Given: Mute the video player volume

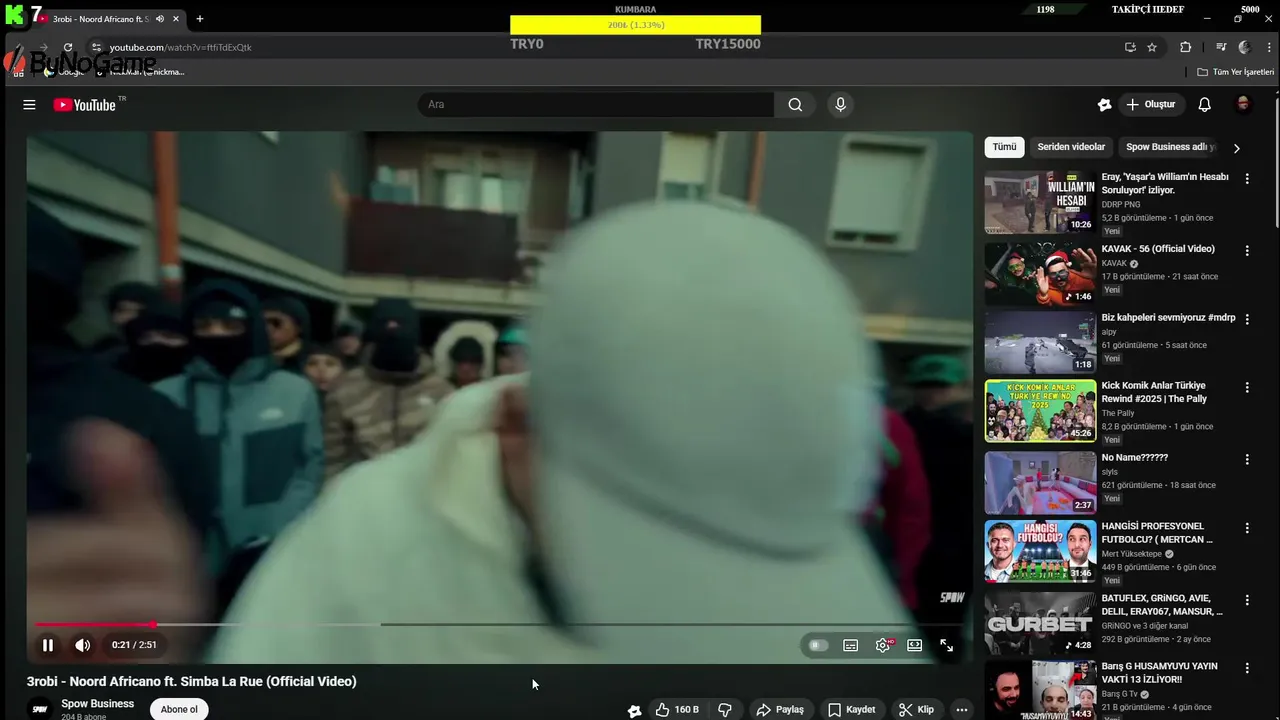Looking at the screenshot, I should tap(83, 645).
